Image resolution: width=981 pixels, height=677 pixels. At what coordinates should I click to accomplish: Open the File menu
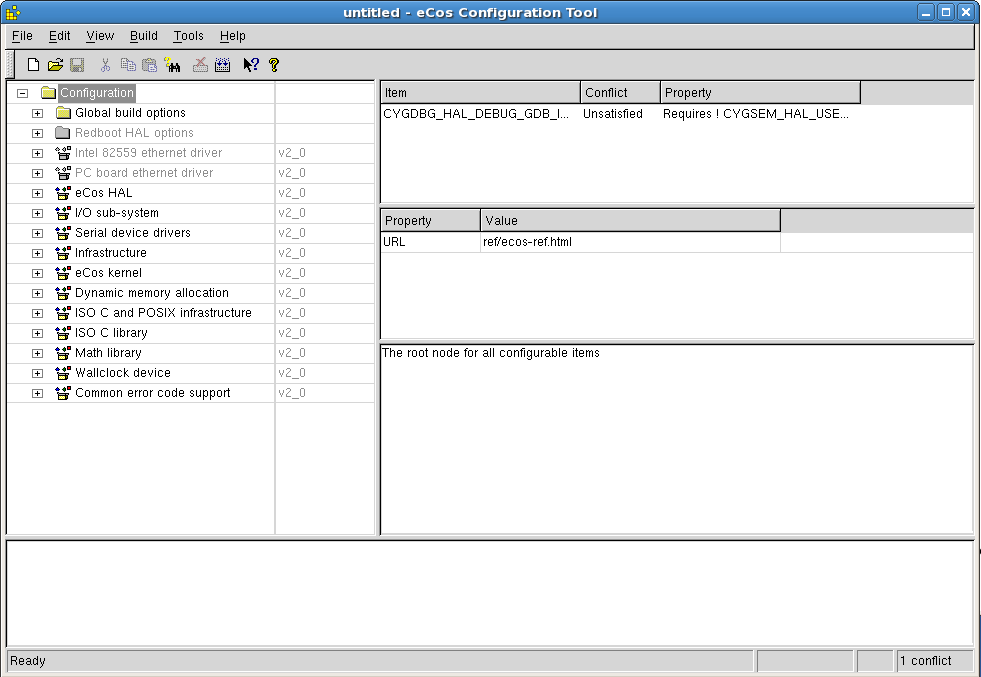tap(22, 36)
